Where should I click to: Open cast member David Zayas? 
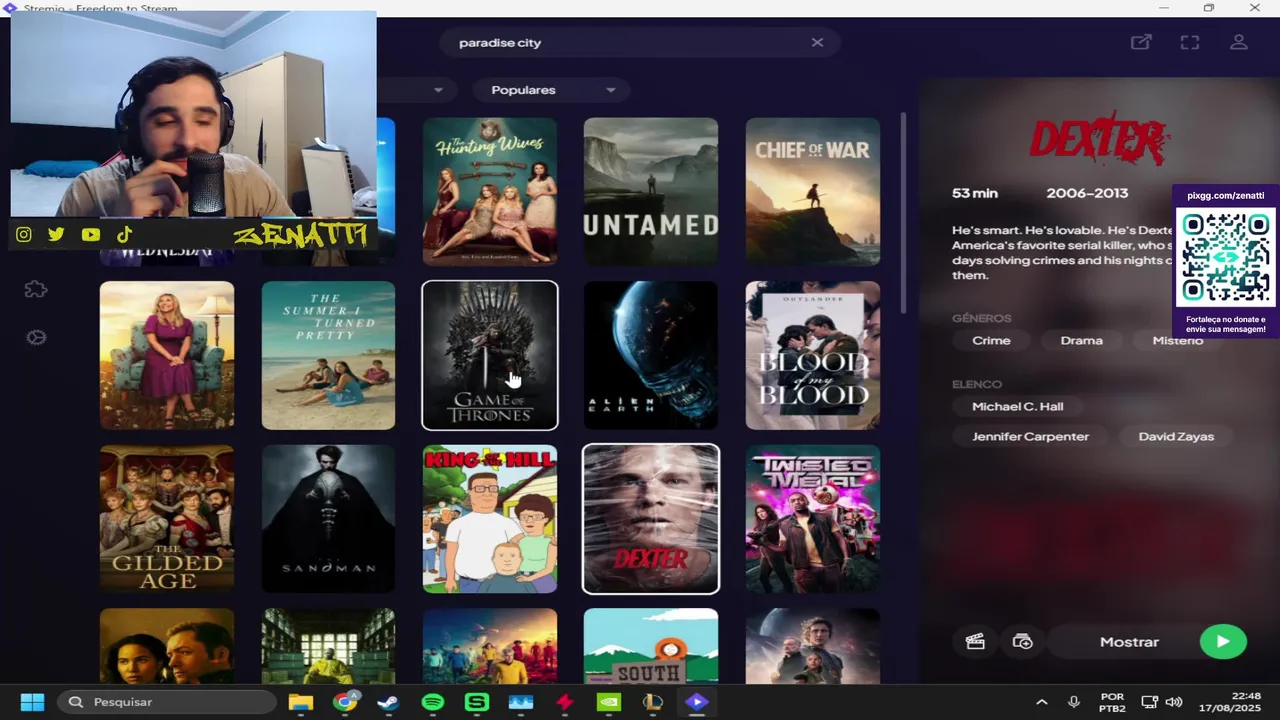point(1176,437)
